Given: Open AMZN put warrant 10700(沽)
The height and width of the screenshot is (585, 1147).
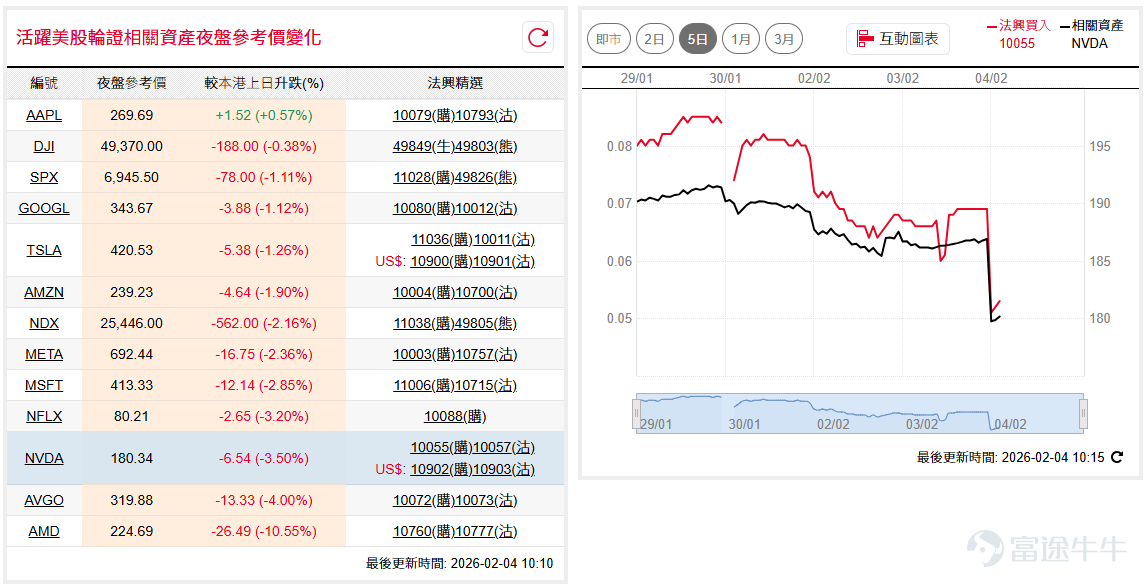Looking at the screenshot, I should pos(486,292).
